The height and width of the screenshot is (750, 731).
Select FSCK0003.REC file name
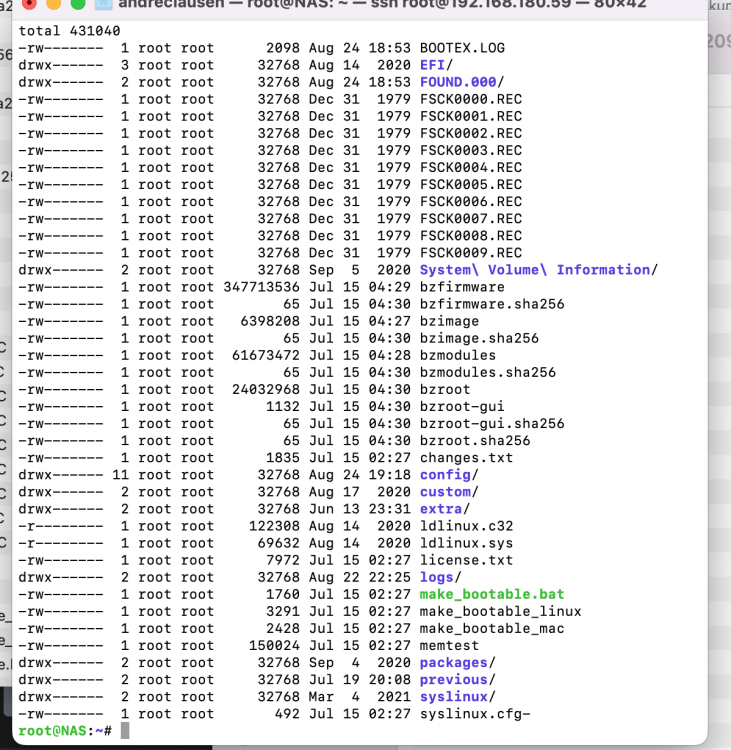[471, 150]
